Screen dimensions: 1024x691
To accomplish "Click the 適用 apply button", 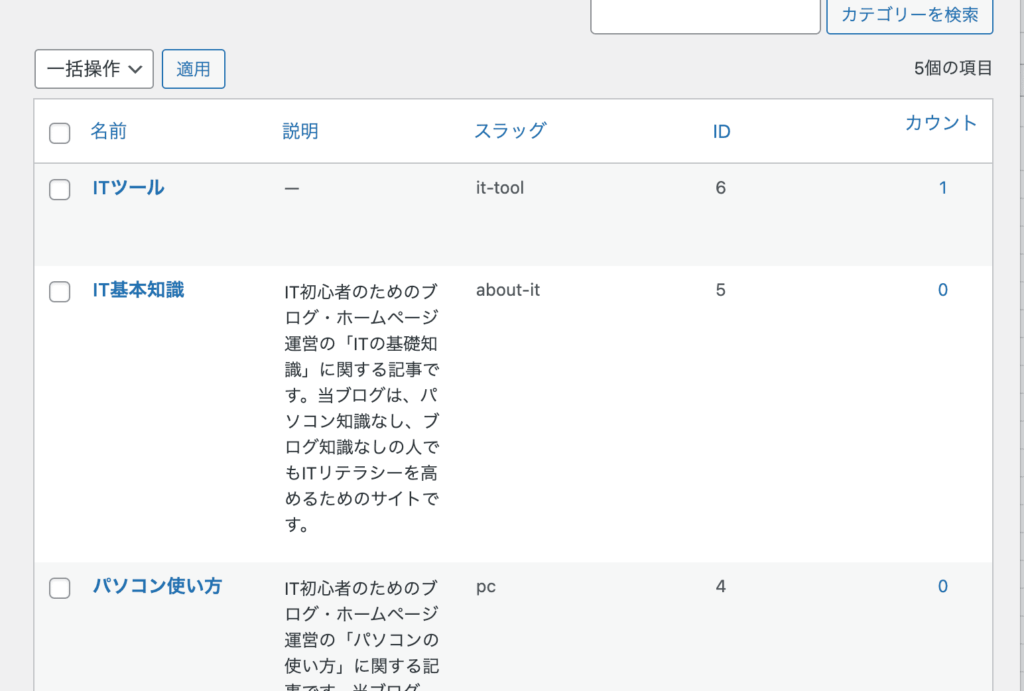I will 193,69.
